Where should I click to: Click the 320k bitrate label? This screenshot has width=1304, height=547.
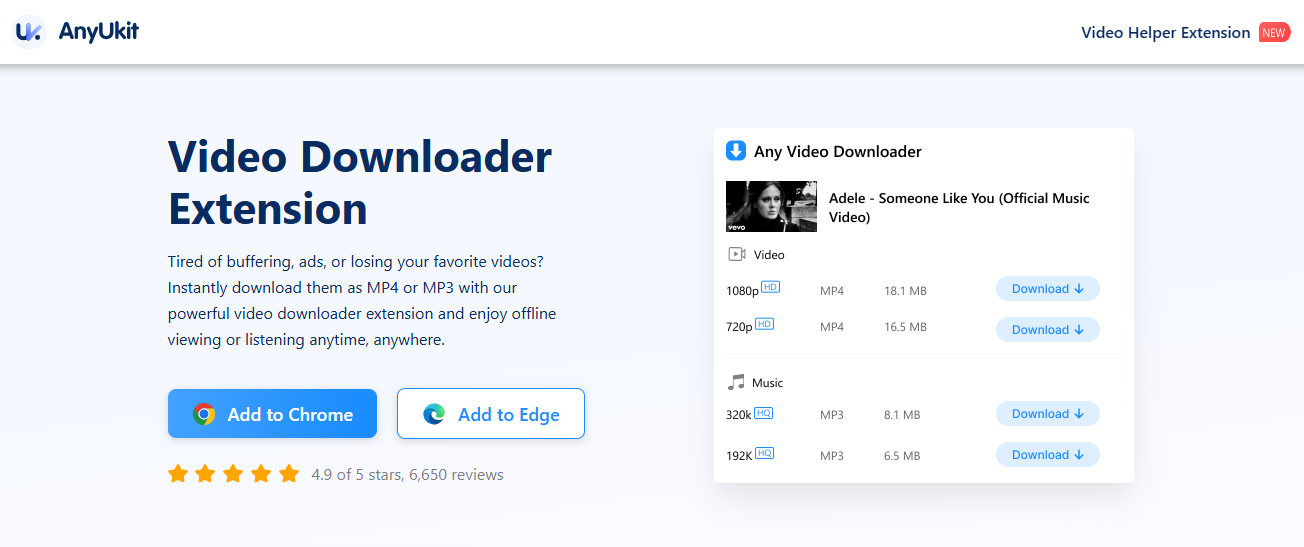[x=739, y=415]
